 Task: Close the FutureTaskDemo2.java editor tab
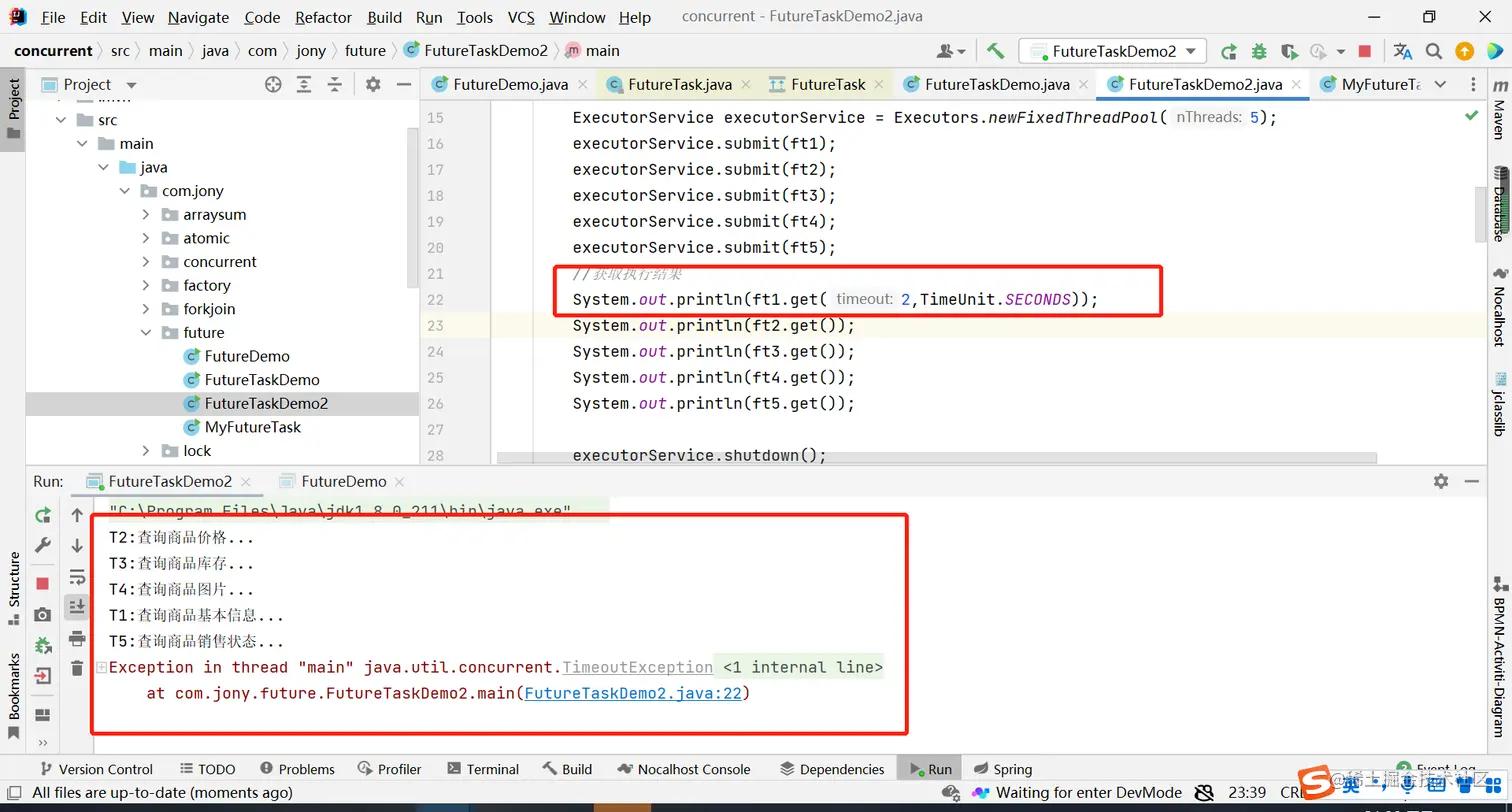tap(1296, 85)
